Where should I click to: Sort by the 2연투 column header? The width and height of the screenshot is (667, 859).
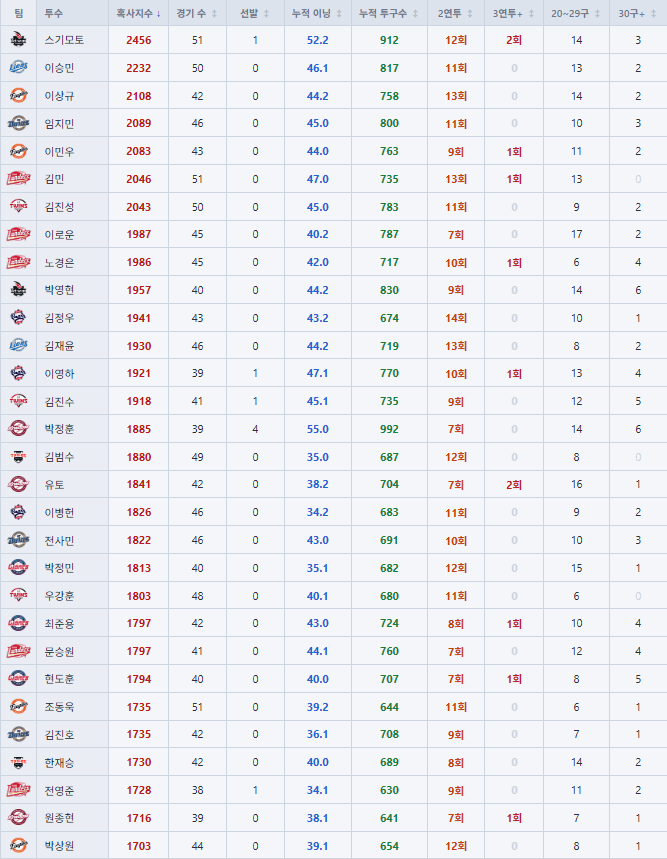tap(456, 13)
